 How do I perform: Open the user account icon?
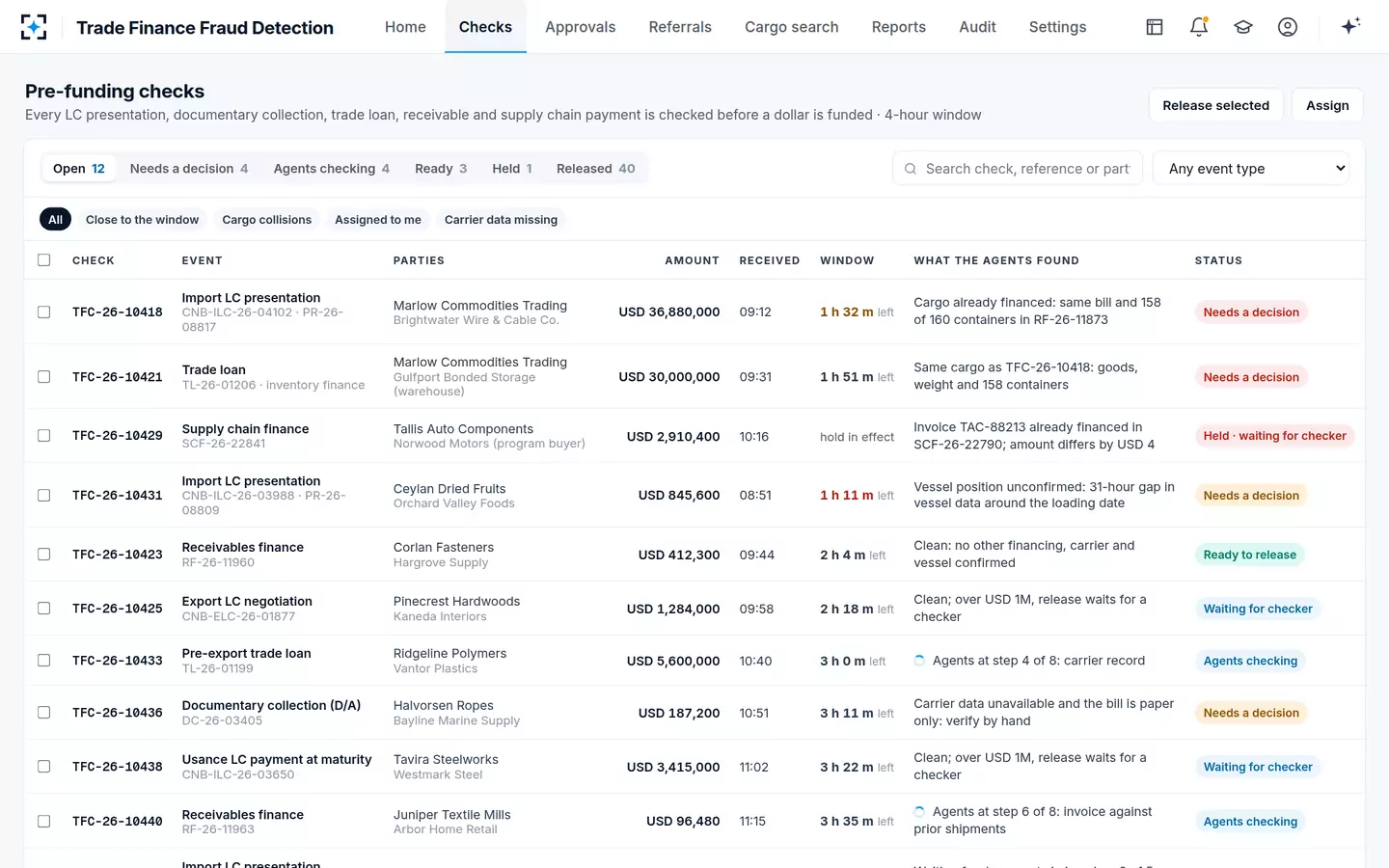click(1288, 27)
